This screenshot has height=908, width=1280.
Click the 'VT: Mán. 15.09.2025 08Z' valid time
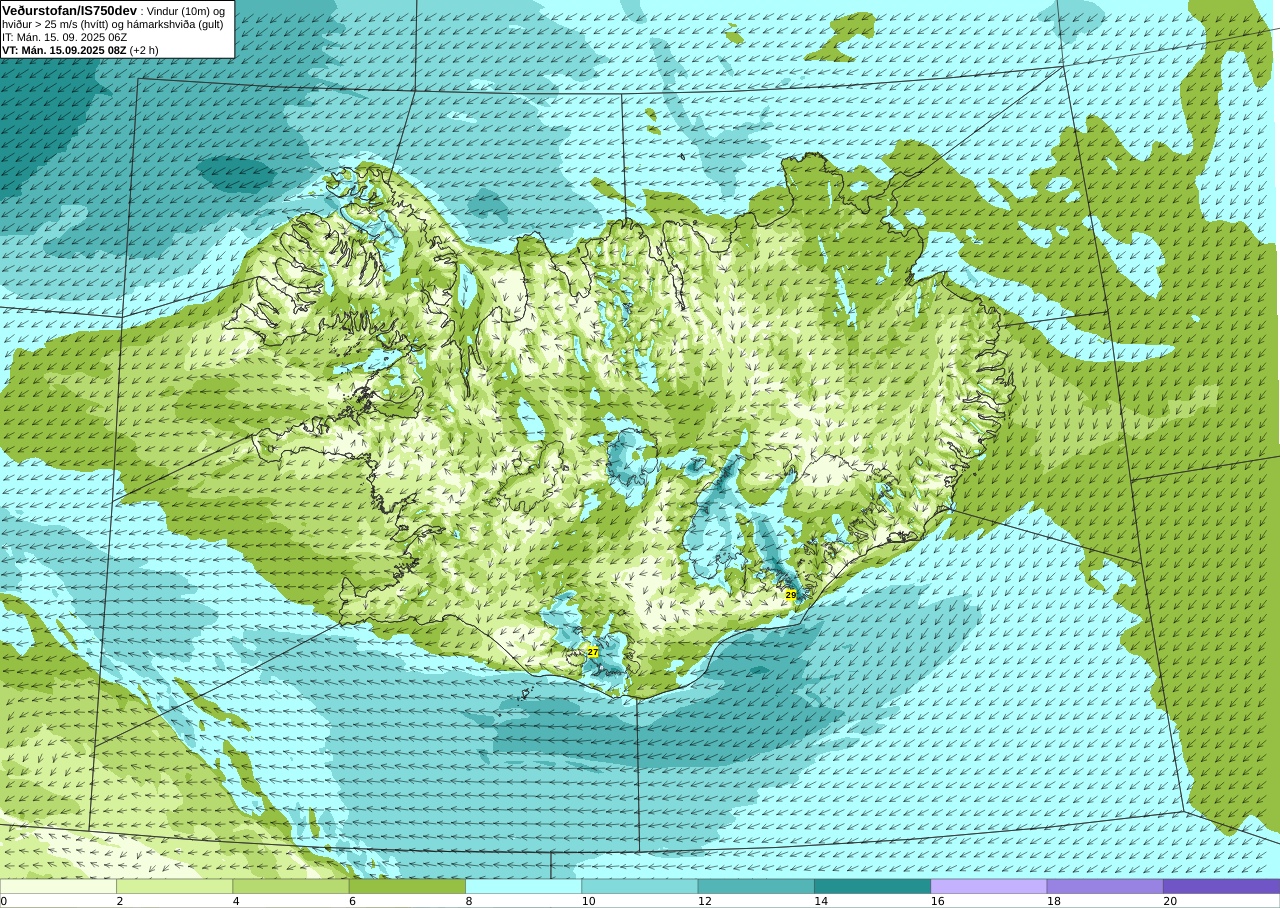point(64,50)
